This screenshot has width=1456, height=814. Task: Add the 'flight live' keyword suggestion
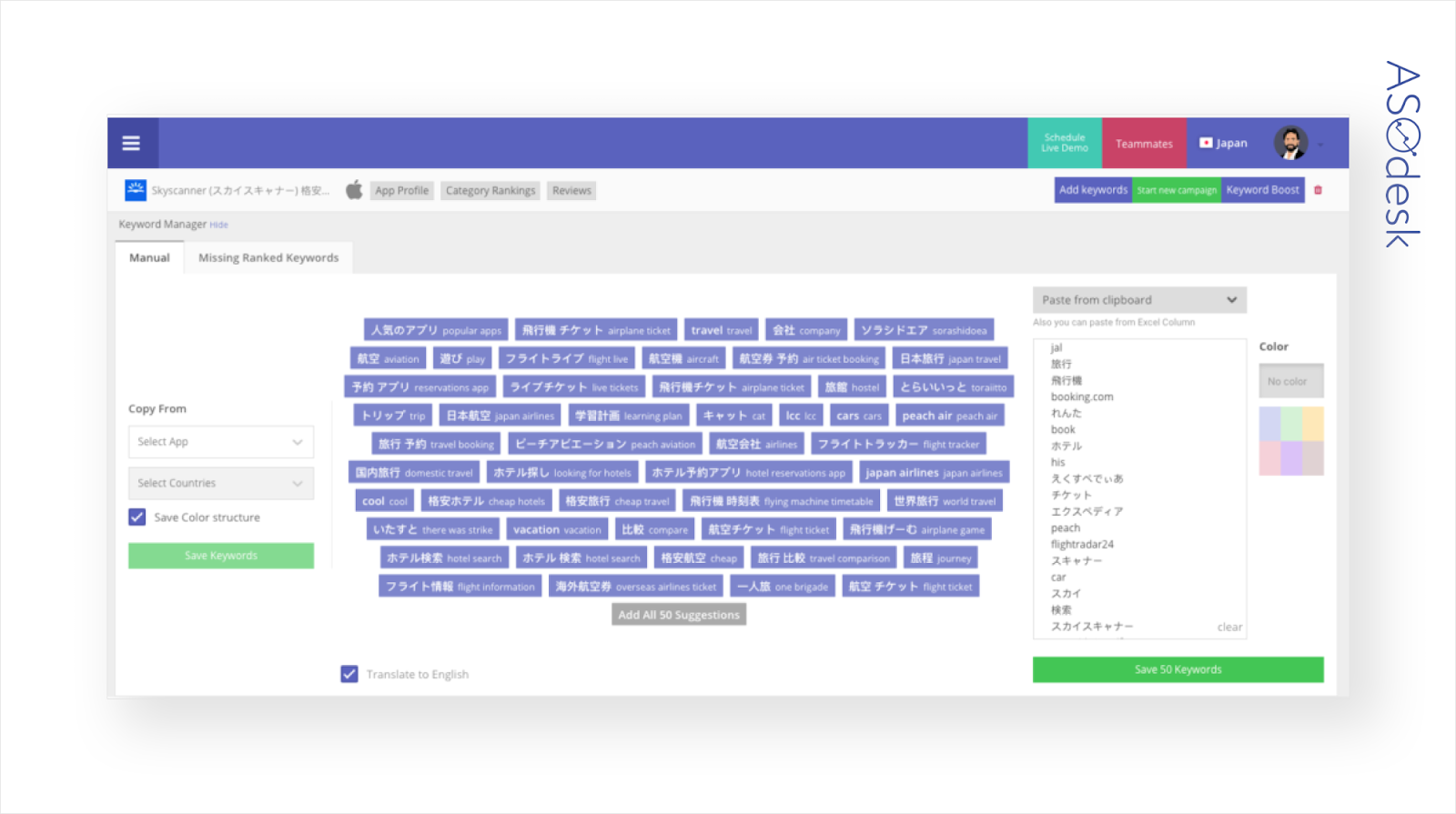(x=566, y=358)
